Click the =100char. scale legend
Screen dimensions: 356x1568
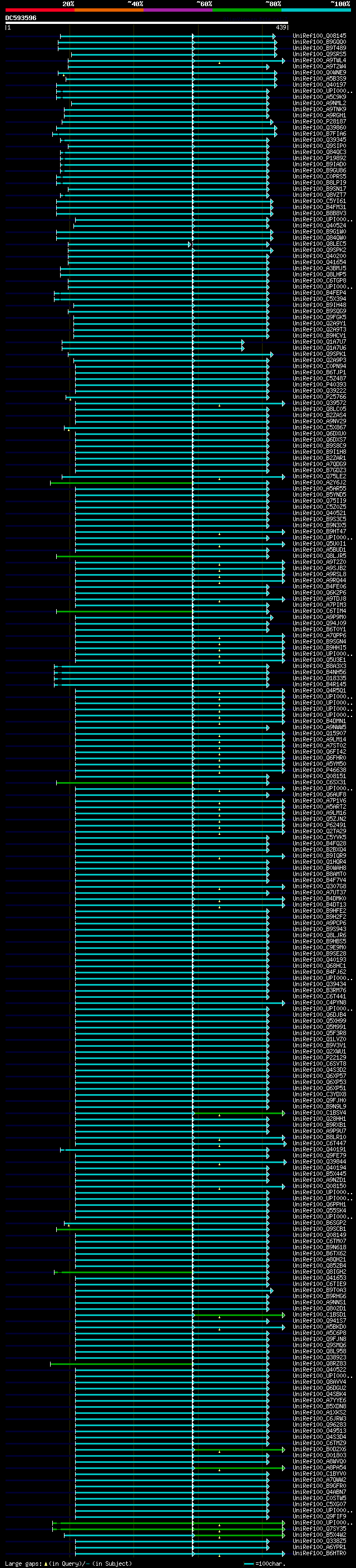265,1563
